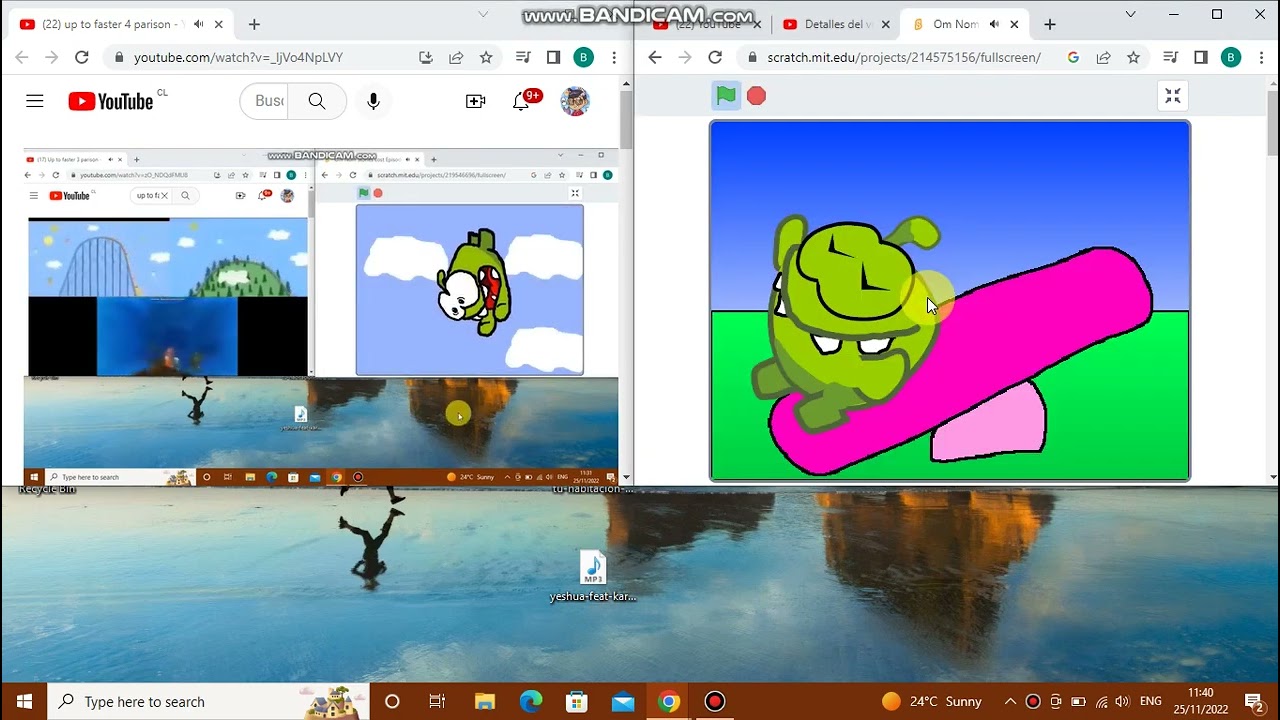The height and width of the screenshot is (720, 1280).
Task: Open the weather widget 24°C Sunny
Action: click(x=931, y=701)
